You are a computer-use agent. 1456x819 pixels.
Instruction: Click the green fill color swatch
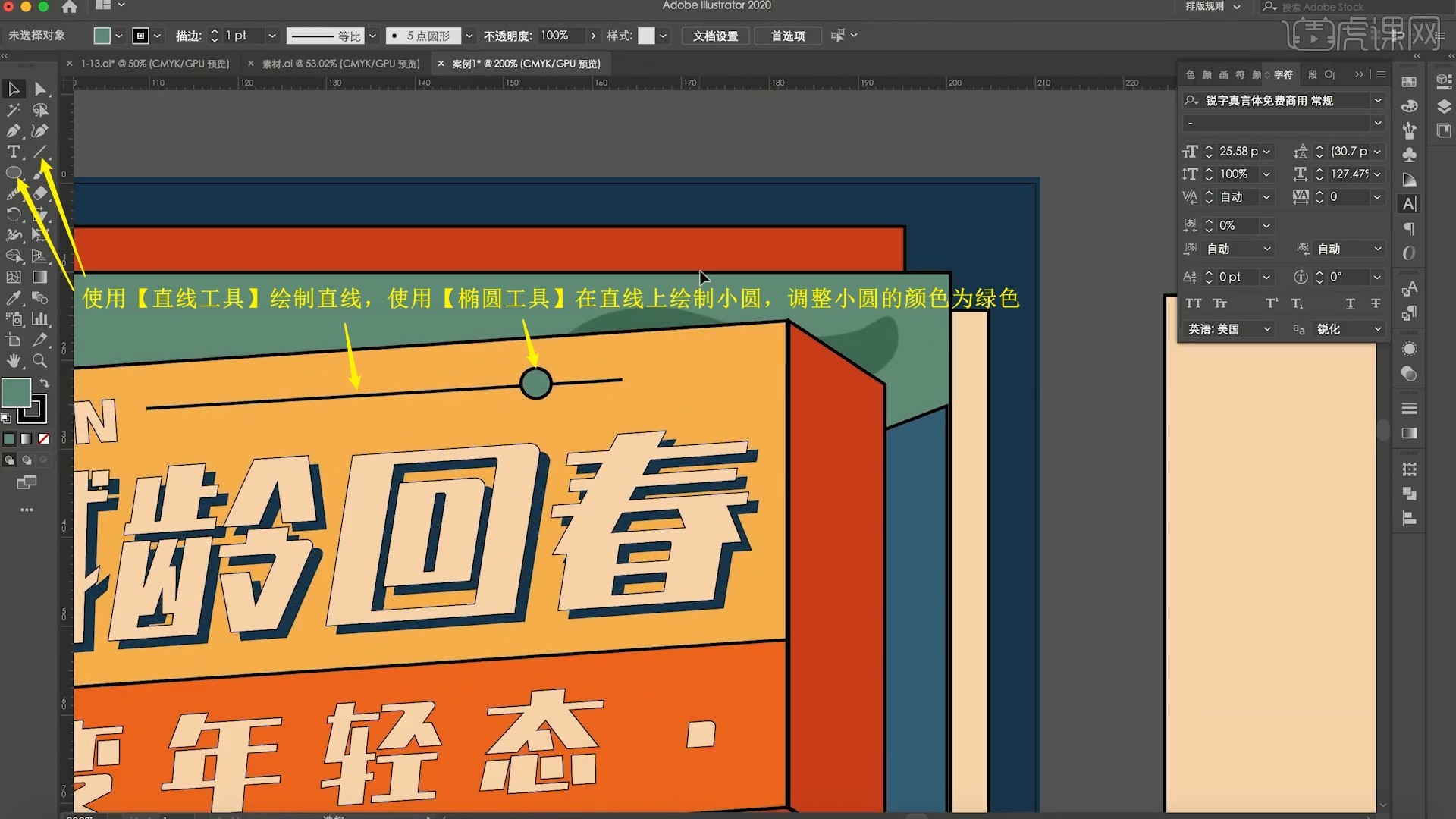16,392
